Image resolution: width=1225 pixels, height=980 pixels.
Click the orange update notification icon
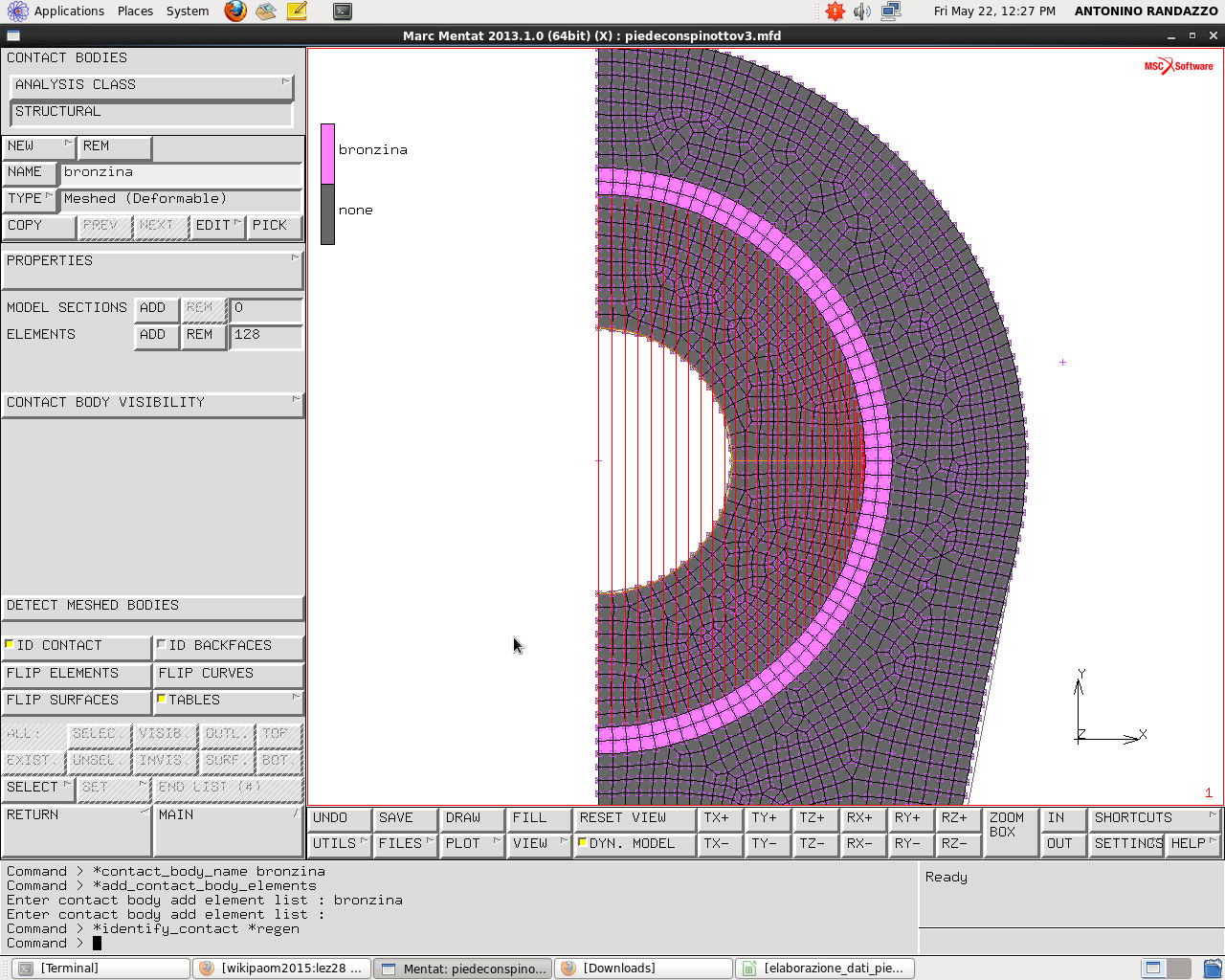(835, 11)
